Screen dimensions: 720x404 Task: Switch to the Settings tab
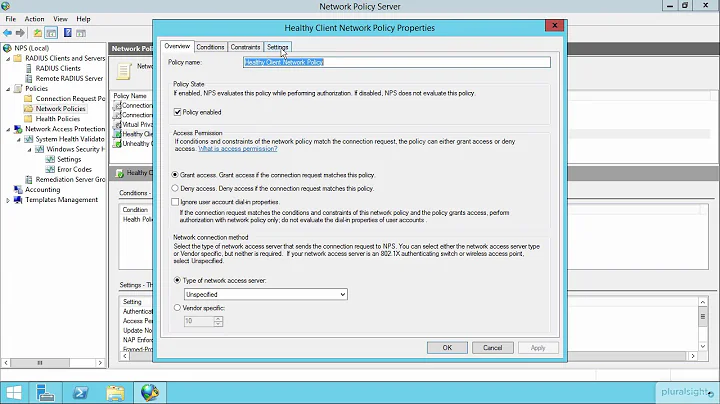278,47
